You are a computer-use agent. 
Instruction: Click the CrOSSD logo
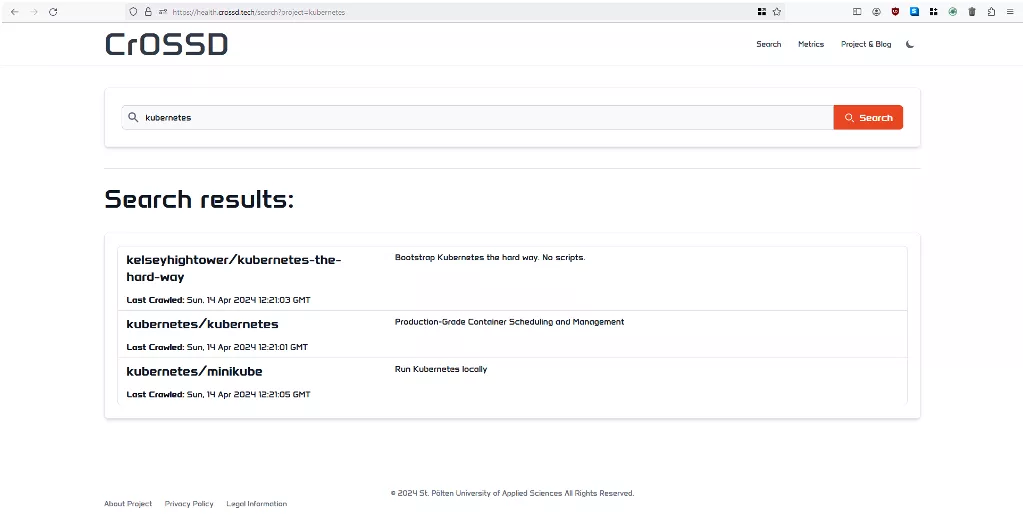pos(166,44)
